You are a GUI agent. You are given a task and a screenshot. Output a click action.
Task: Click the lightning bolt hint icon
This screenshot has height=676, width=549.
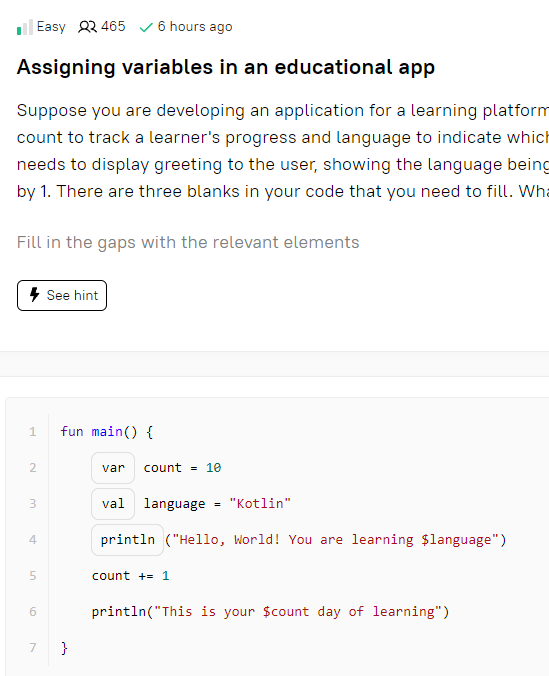35,295
